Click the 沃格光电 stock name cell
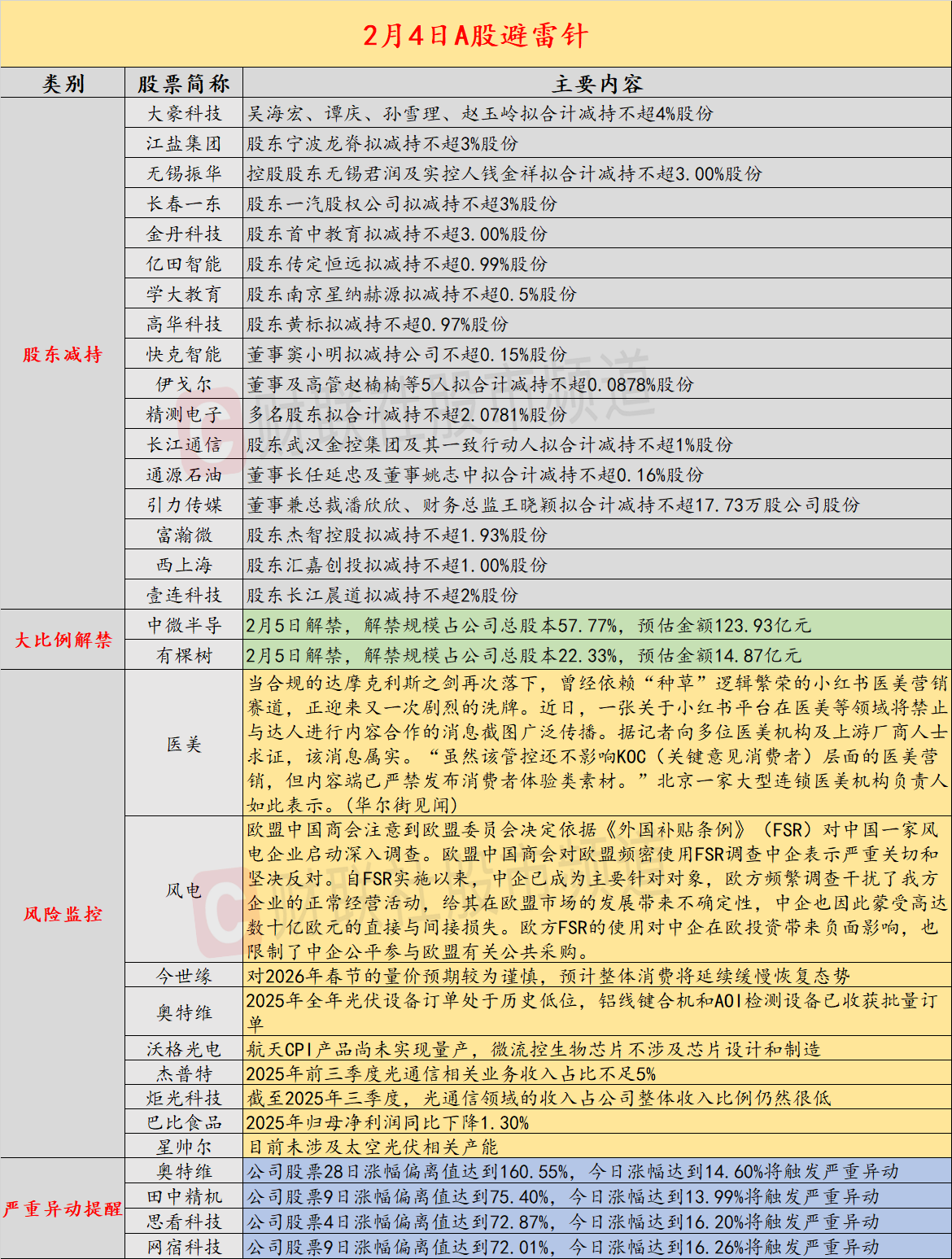952x1259 pixels. point(184,1049)
